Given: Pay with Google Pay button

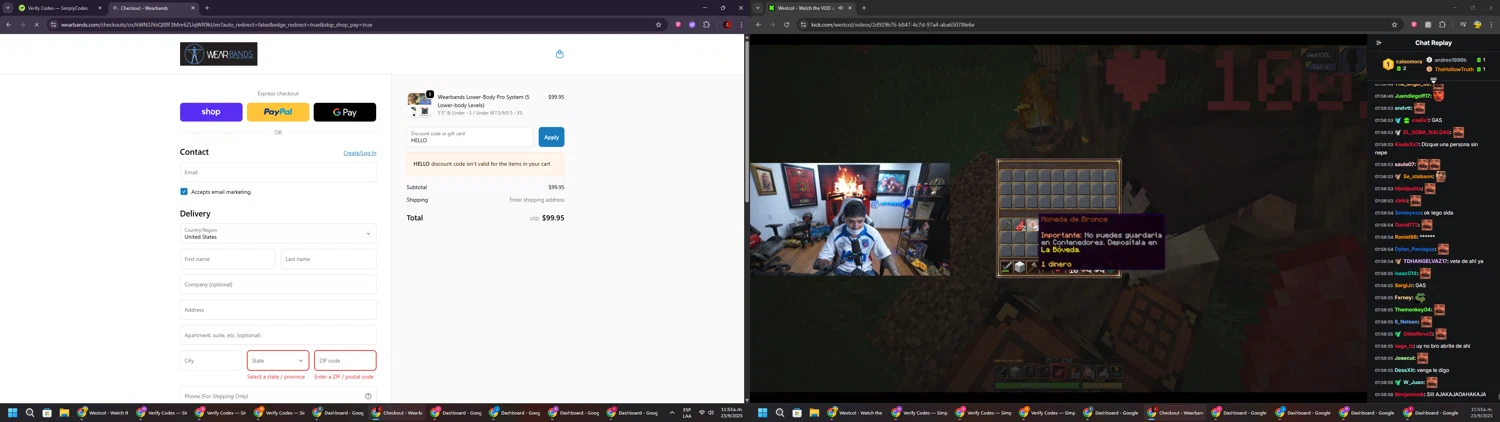Looking at the screenshot, I should click(x=345, y=112).
